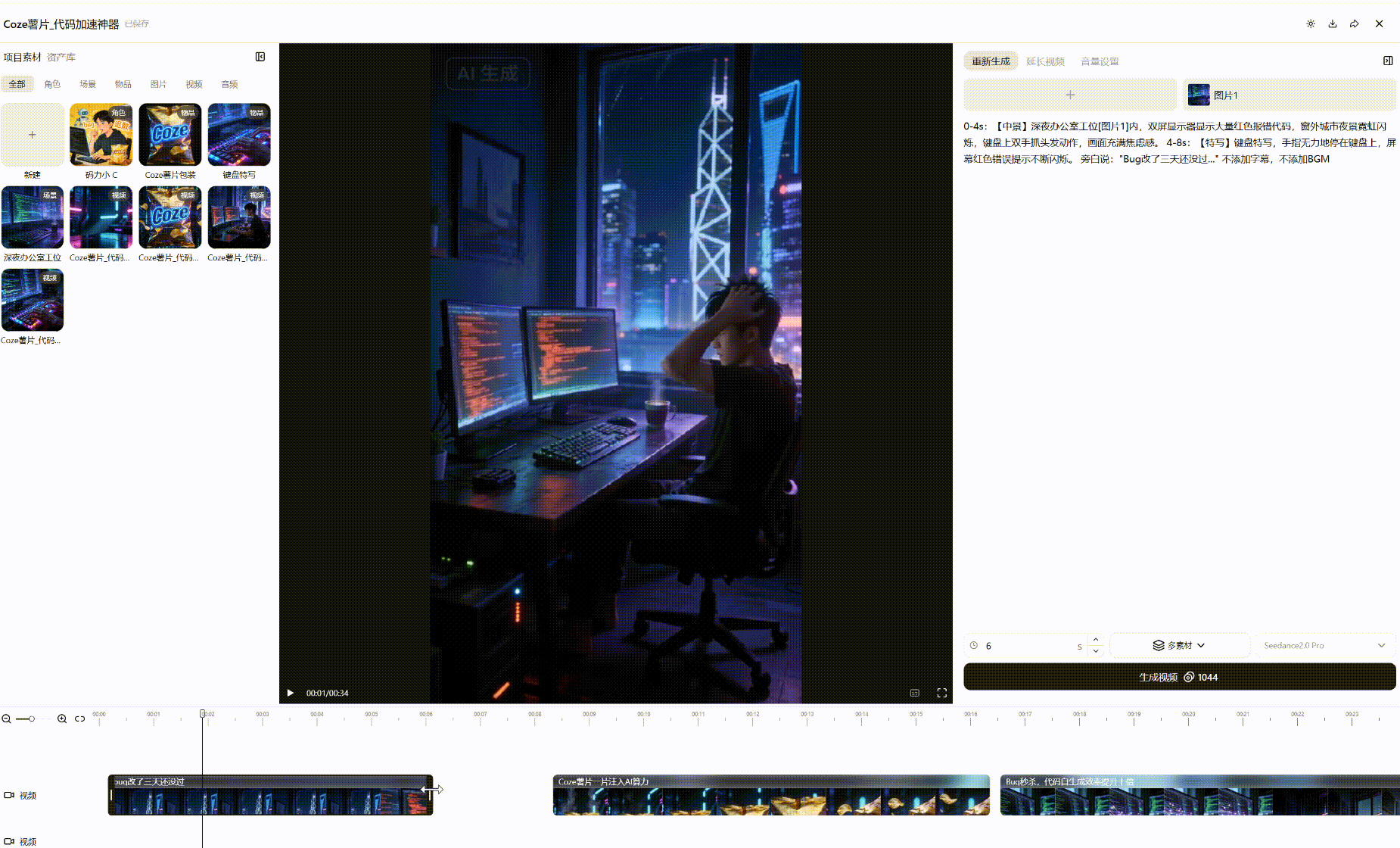1400x848 pixels.
Task: Click the timeline link toggle icon
Action: click(x=79, y=719)
